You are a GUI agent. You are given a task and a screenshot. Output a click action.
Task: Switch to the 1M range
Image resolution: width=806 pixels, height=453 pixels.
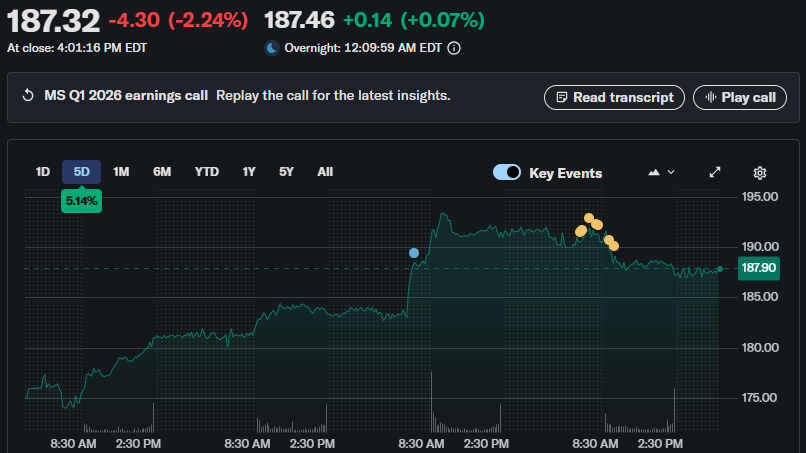click(x=121, y=171)
